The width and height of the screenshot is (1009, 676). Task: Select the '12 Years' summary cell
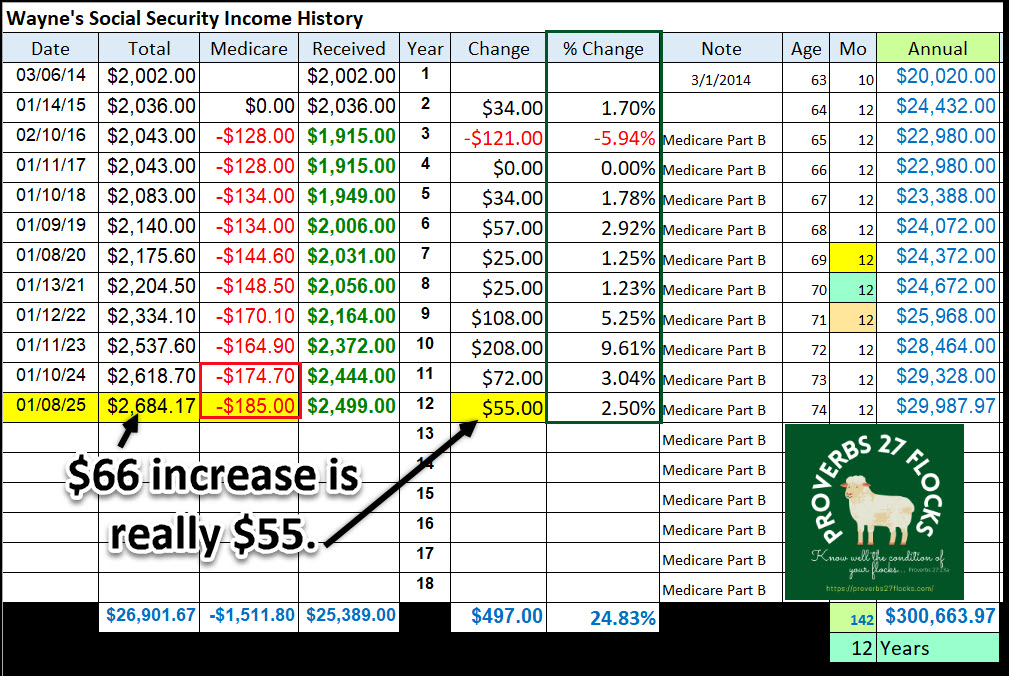914,648
